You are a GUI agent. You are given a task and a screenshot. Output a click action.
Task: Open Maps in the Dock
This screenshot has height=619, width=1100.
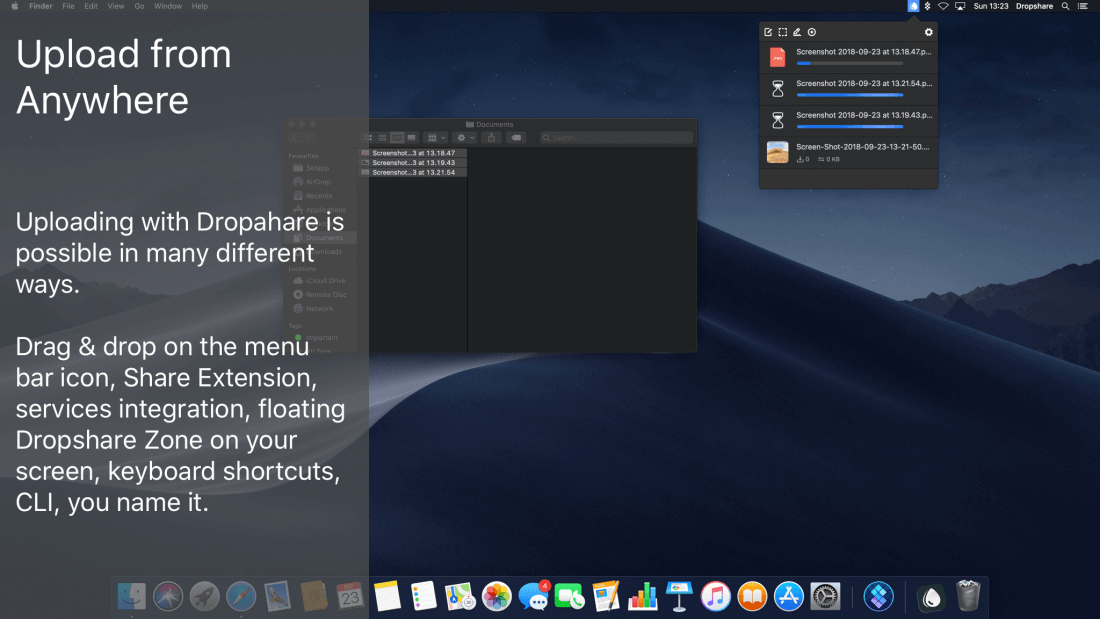pyautogui.click(x=460, y=597)
